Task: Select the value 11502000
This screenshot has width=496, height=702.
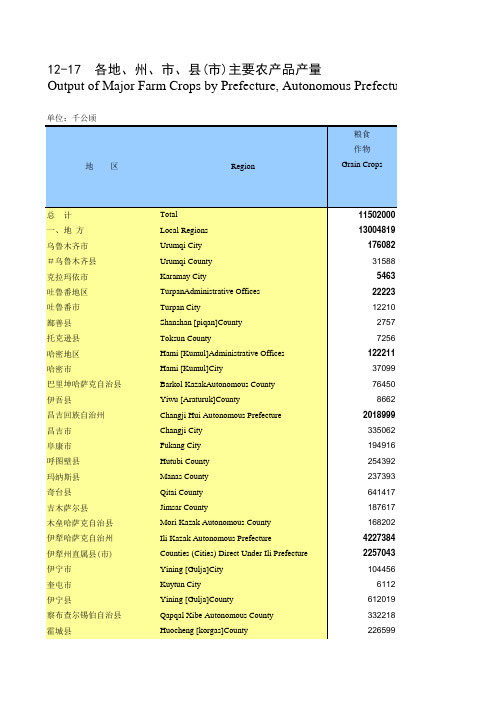Action: (x=376, y=215)
